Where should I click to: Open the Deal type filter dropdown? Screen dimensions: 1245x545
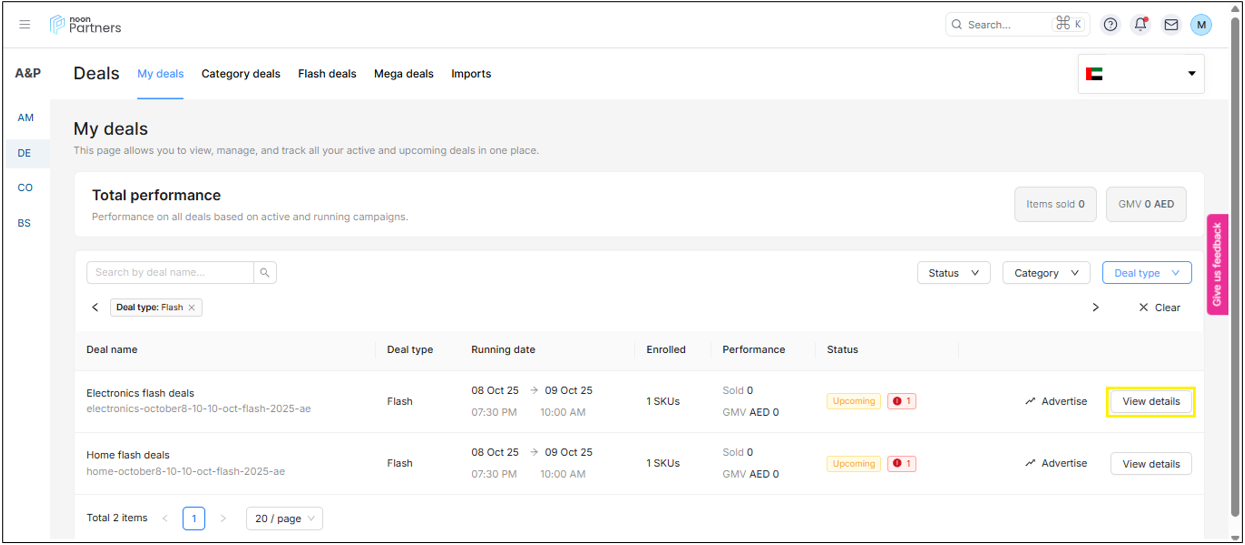click(x=1146, y=273)
